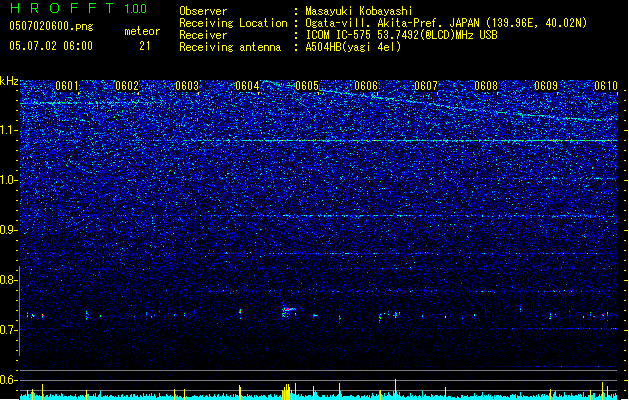Click the Receiving Location label
Screen dimensions: 629x400
(x=233, y=23)
